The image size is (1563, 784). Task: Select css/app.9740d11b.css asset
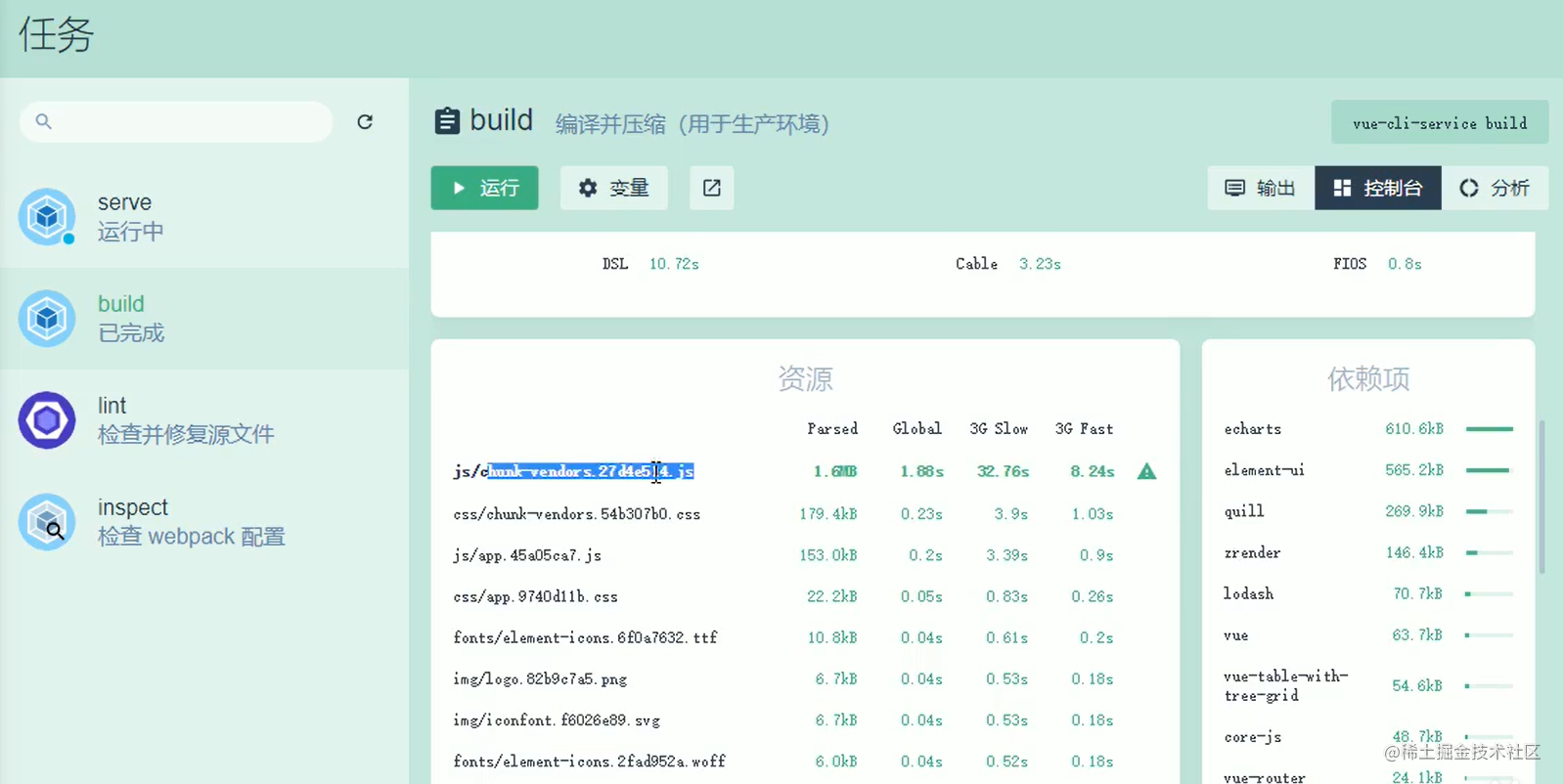[805, 596]
